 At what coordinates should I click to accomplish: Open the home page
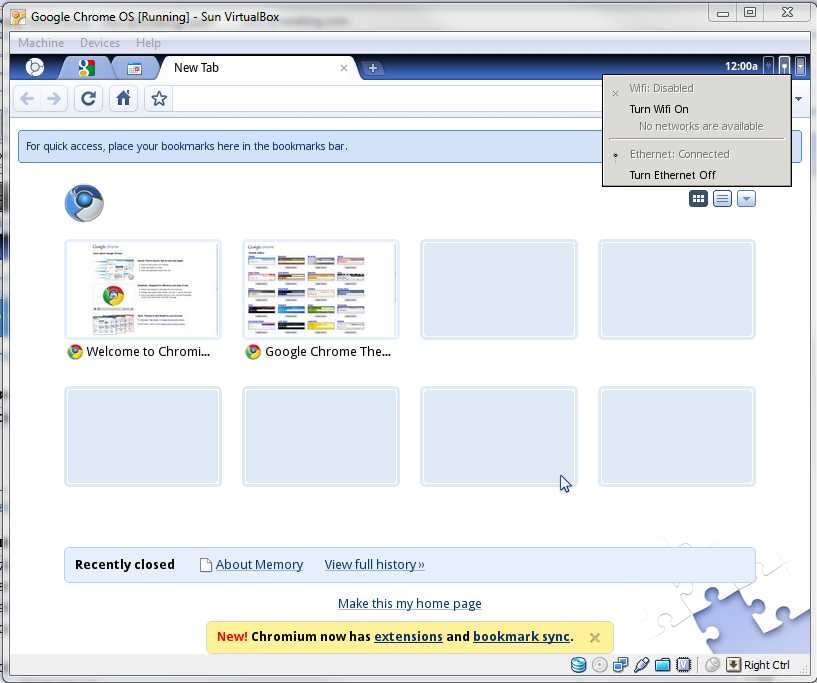(x=123, y=98)
